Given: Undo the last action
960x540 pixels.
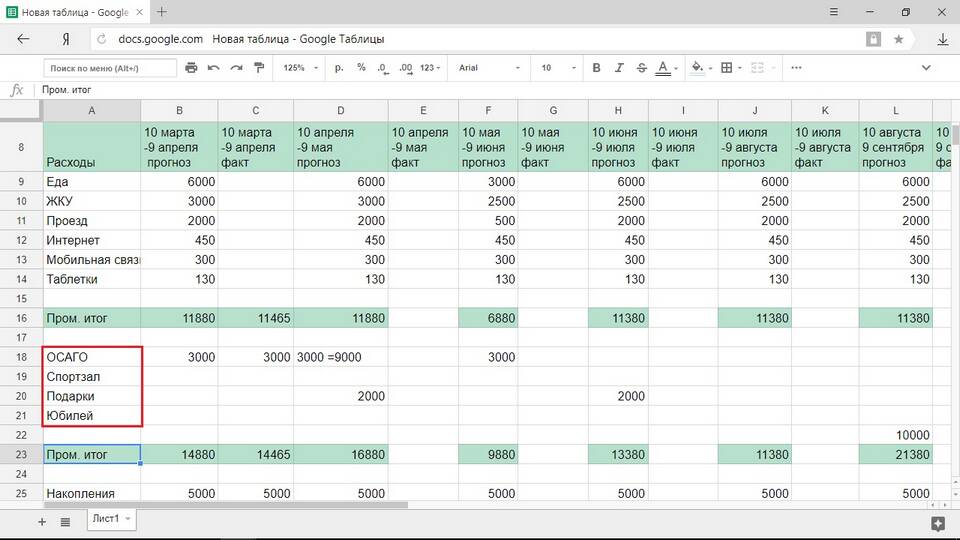Looking at the screenshot, I should 213,68.
